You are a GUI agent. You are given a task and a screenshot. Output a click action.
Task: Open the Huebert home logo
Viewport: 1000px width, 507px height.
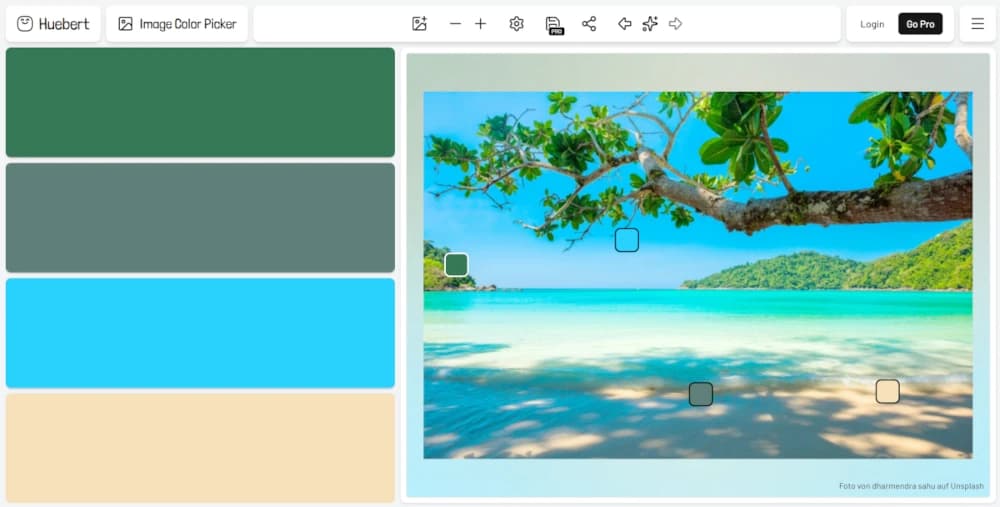click(x=53, y=24)
